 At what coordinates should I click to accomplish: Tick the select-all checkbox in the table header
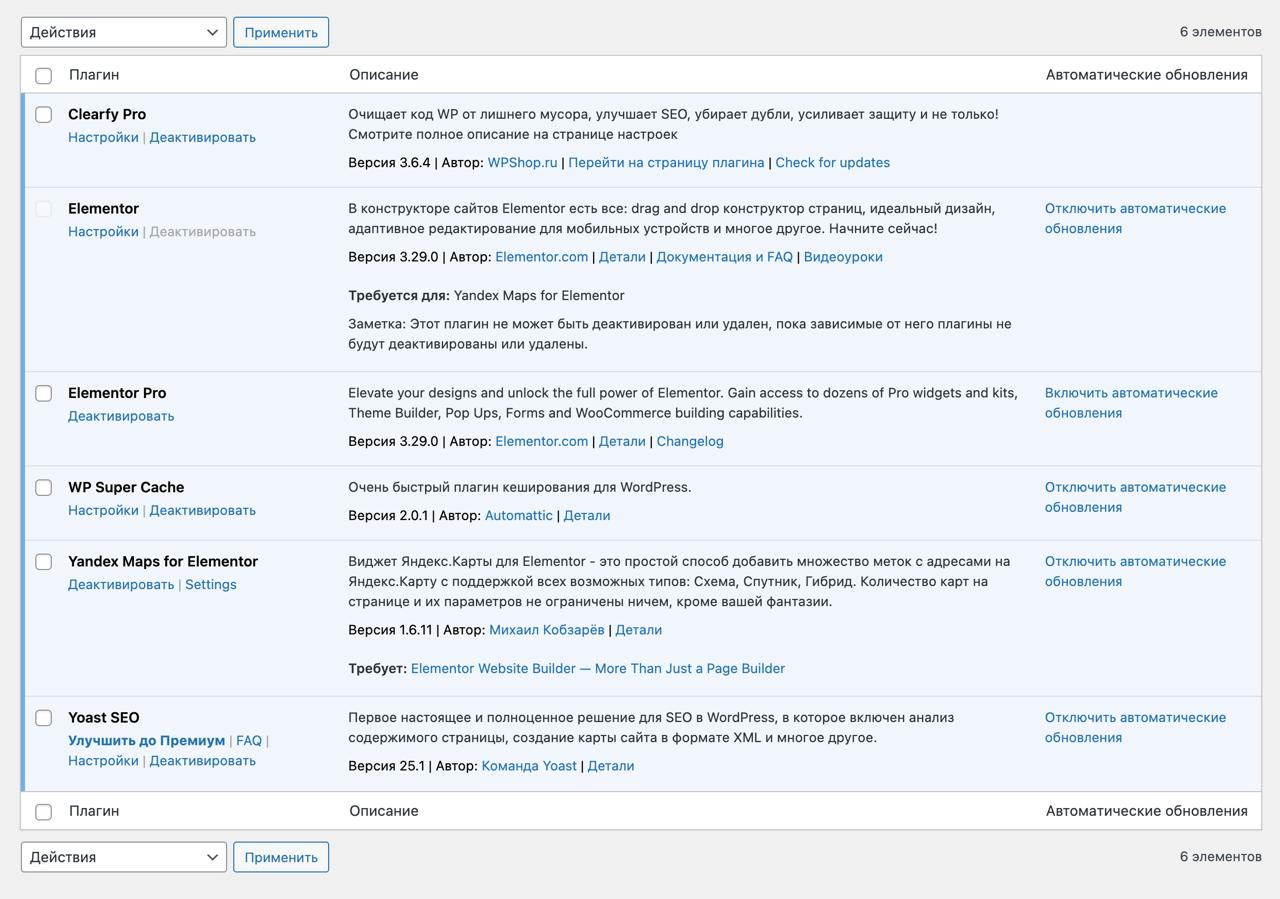(43, 76)
